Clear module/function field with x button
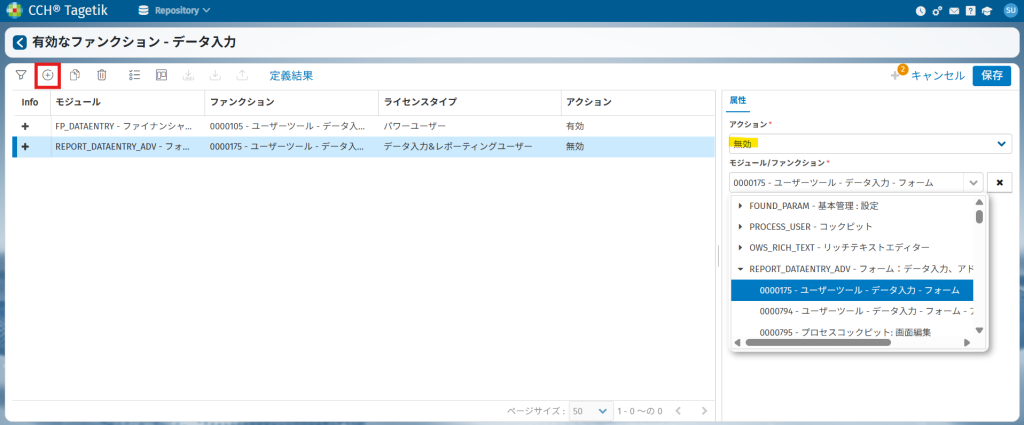Image resolution: width=1024 pixels, height=425 pixels. pos(999,183)
